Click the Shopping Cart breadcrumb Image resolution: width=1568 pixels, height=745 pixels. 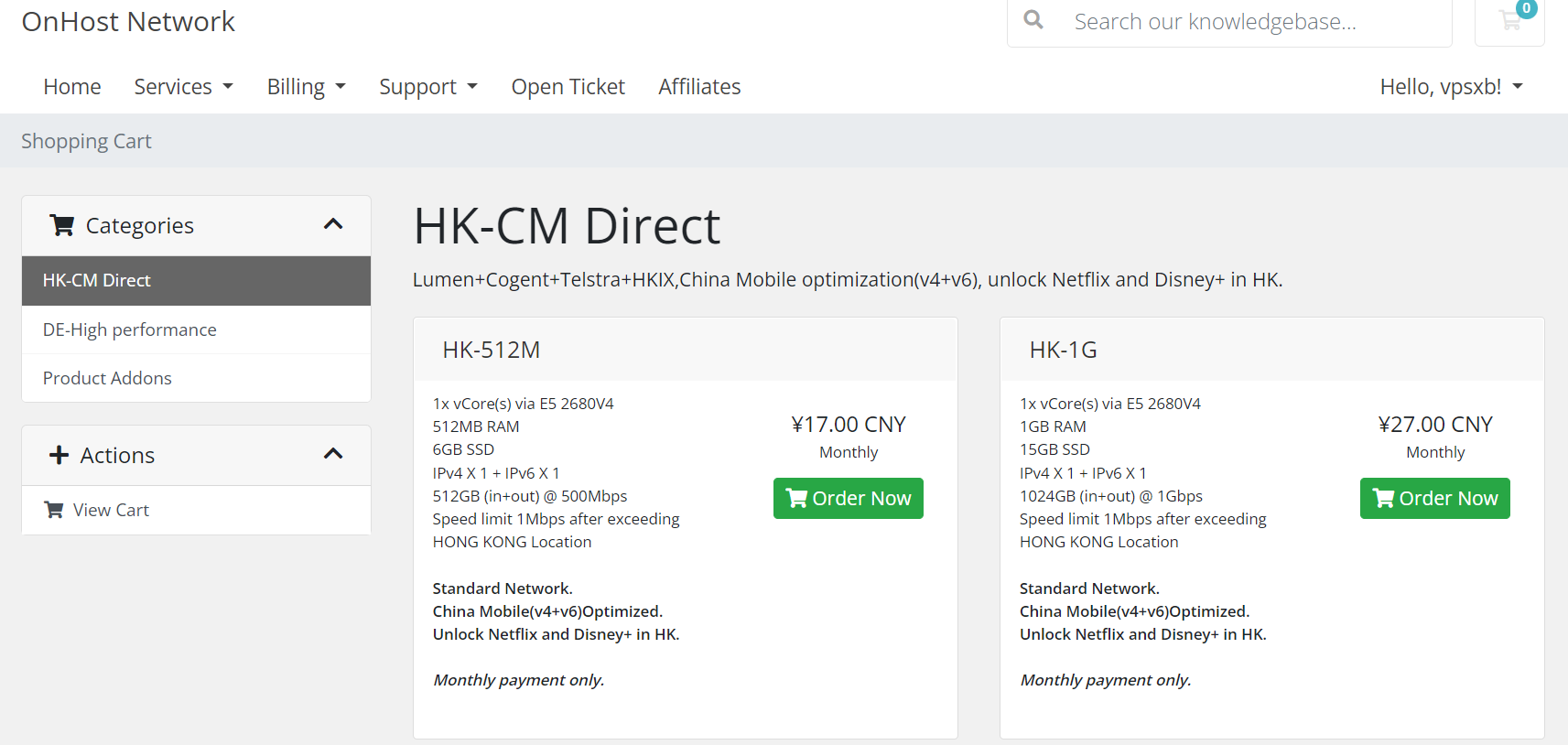[86, 141]
